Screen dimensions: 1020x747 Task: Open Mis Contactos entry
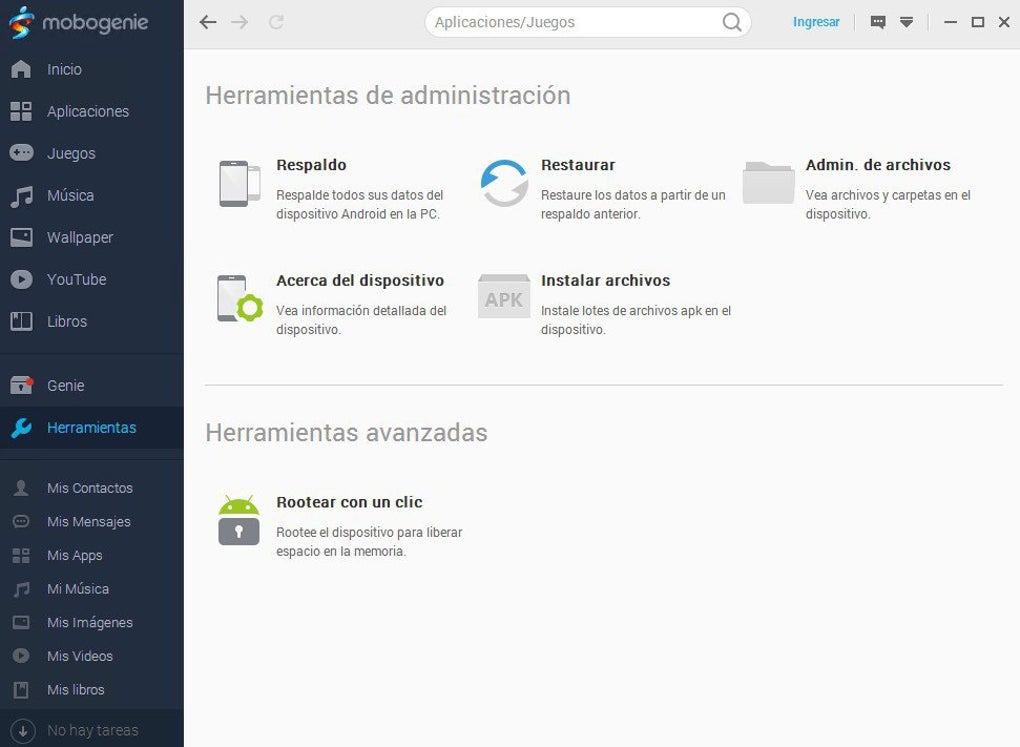[92, 488]
